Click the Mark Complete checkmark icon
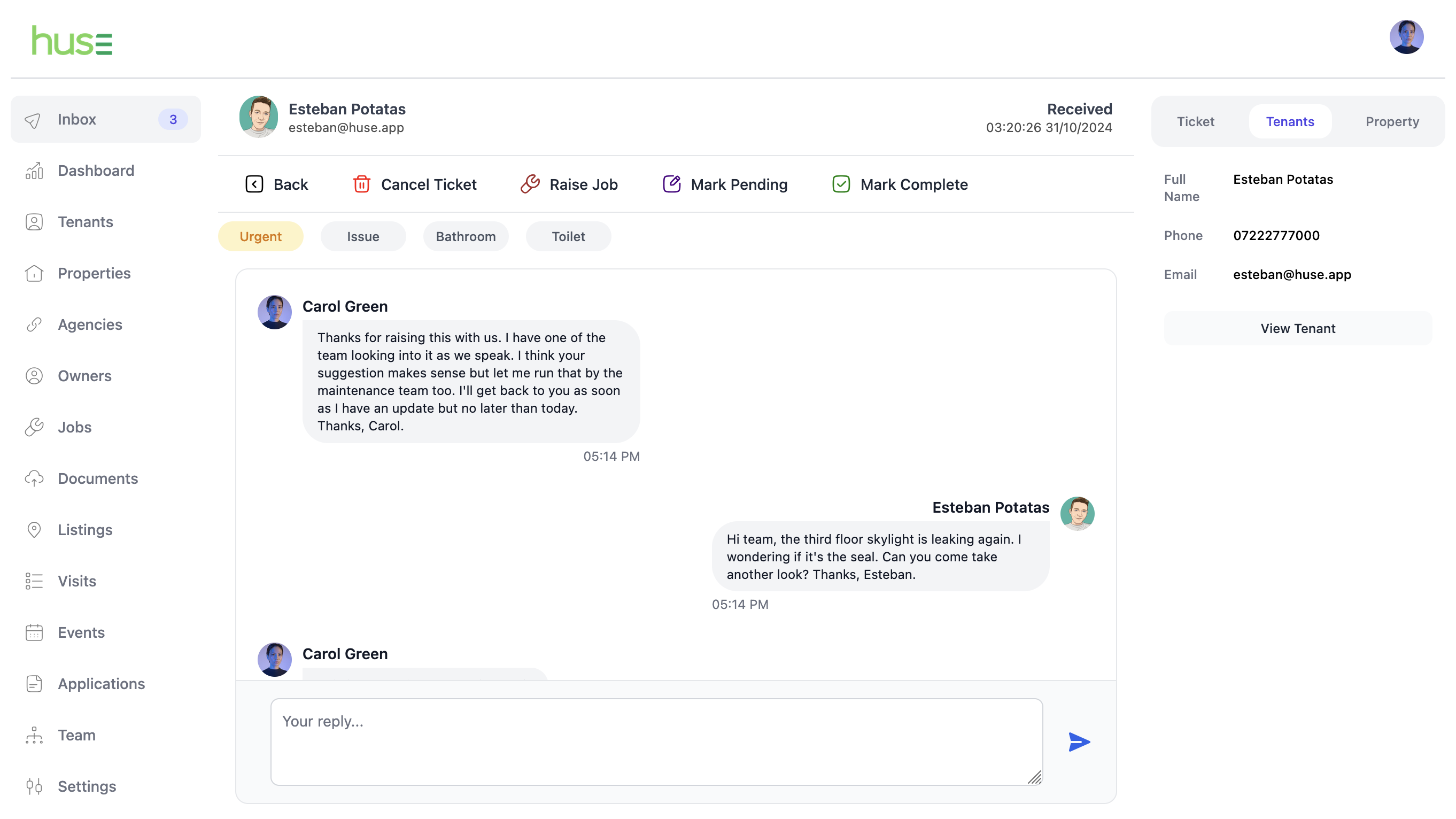The width and height of the screenshot is (1456, 819). pyautogui.click(x=841, y=184)
